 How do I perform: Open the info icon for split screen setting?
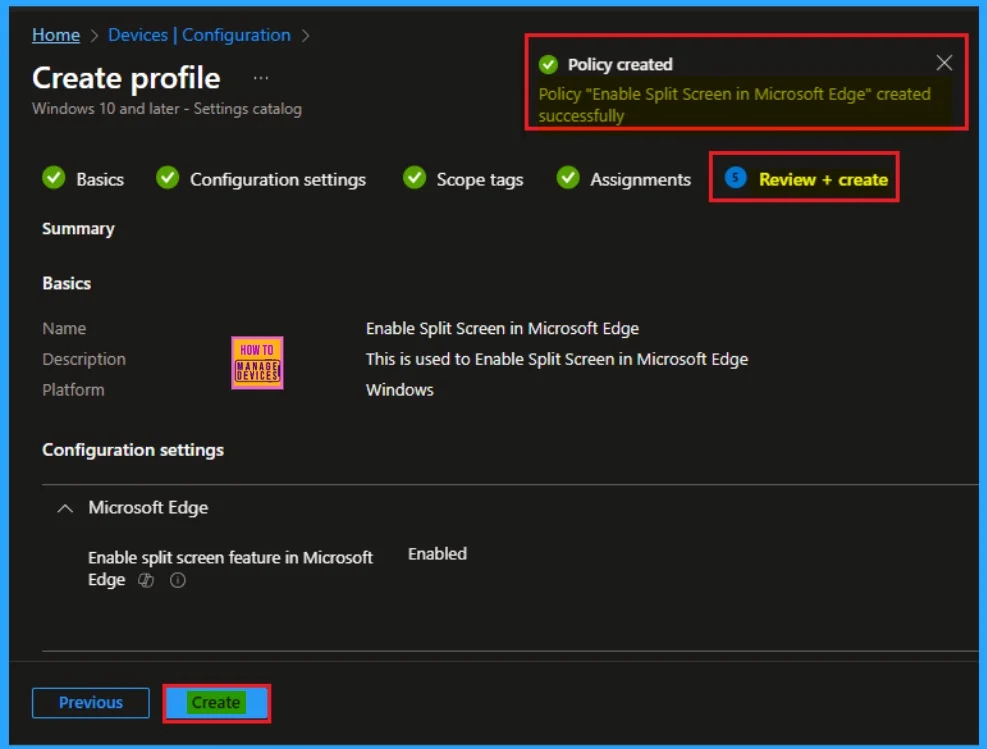coord(178,580)
